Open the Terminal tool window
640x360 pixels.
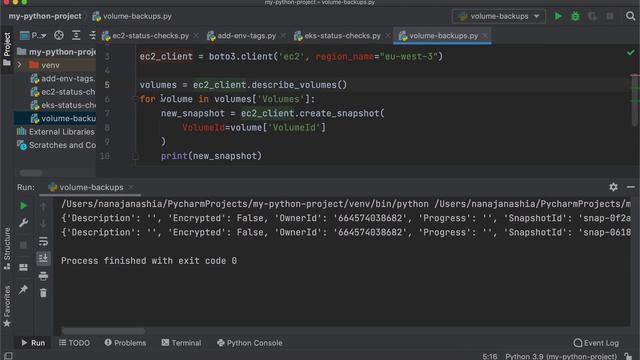pos(181,343)
